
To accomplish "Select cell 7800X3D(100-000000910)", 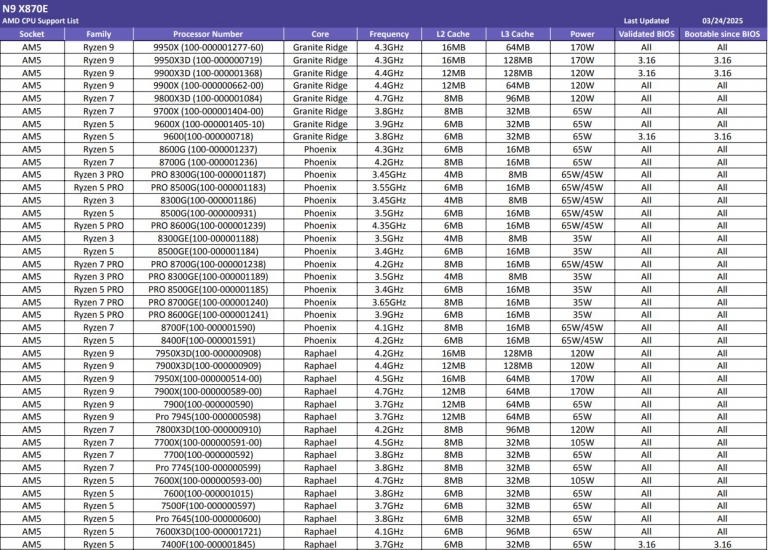I will (x=208, y=430).
